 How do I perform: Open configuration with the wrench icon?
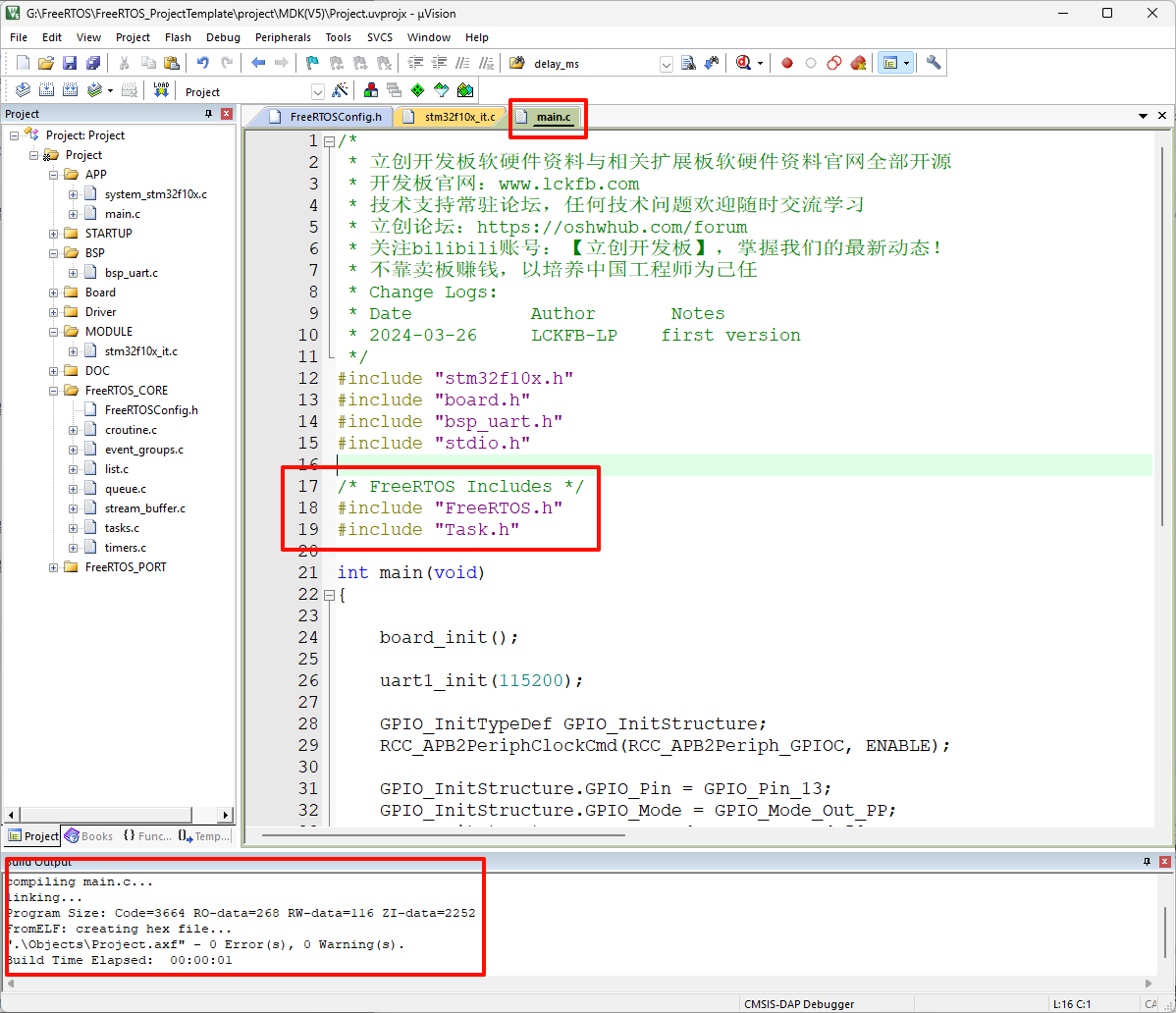coord(933,63)
